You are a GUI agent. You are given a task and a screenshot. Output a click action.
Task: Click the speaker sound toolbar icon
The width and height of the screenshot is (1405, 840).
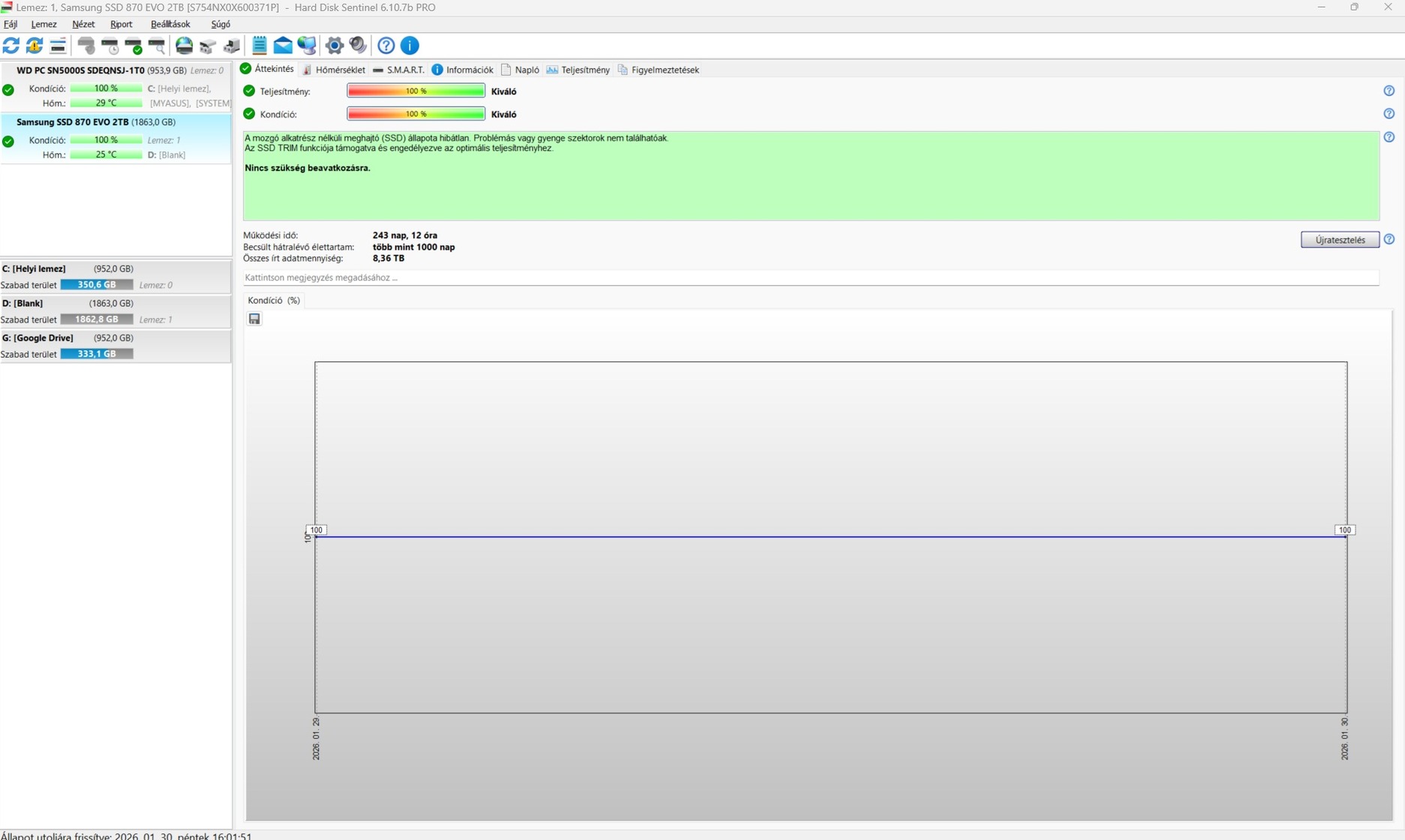pyautogui.click(x=358, y=46)
